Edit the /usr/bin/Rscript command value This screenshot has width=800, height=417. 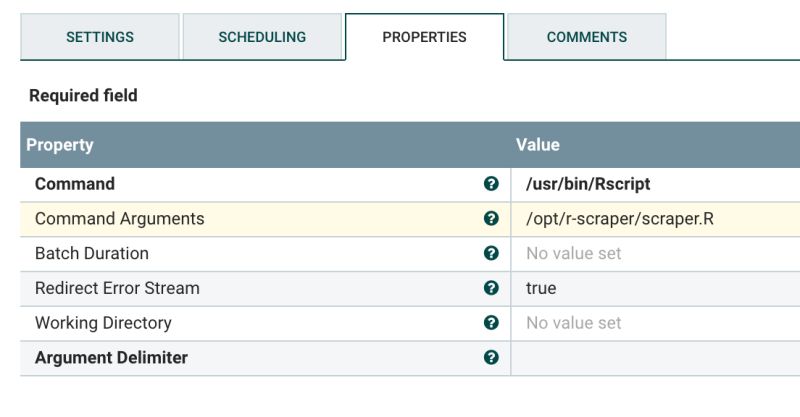pyautogui.click(x=588, y=184)
